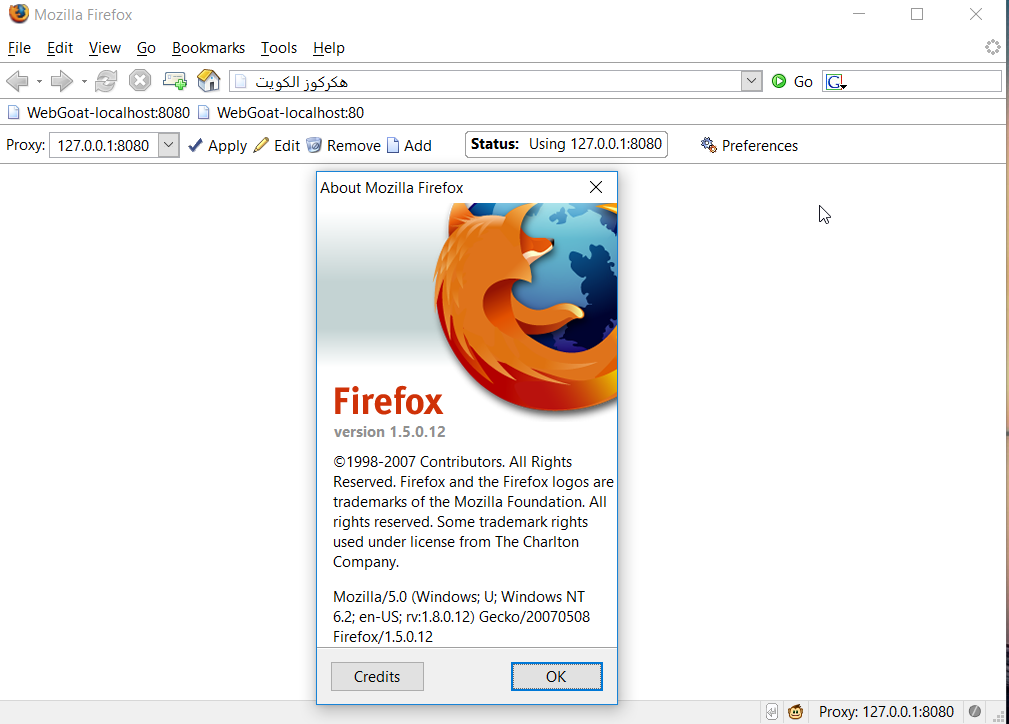The image size is (1009, 724).
Task: Click the Greasemonkey monkey status icon
Action: [795, 712]
